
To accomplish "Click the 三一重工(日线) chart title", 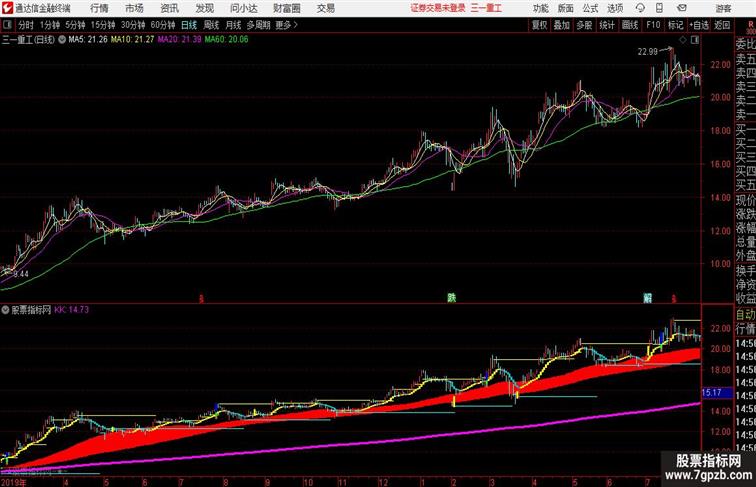I will point(28,40).
